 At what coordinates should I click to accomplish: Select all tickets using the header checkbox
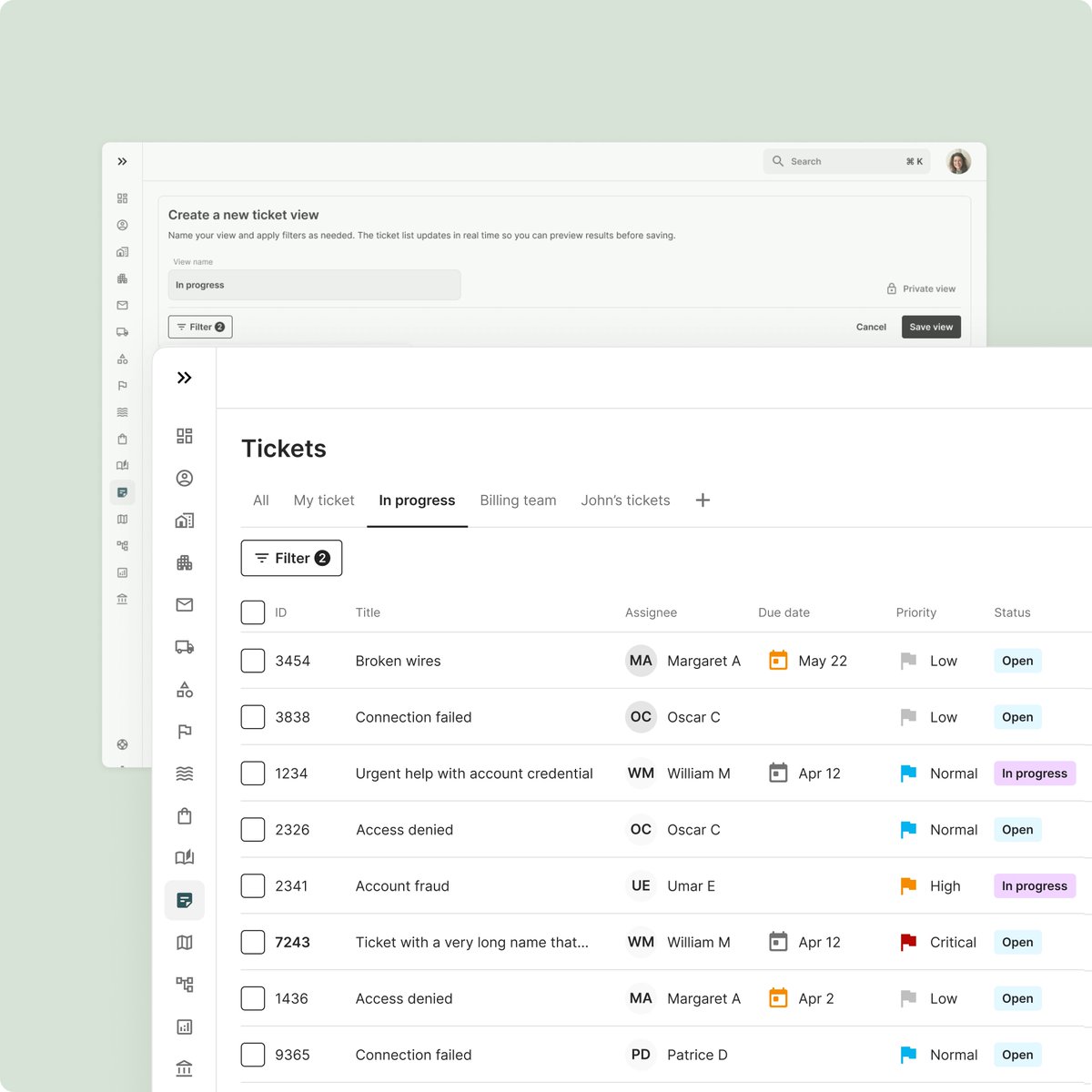(252, 612)
